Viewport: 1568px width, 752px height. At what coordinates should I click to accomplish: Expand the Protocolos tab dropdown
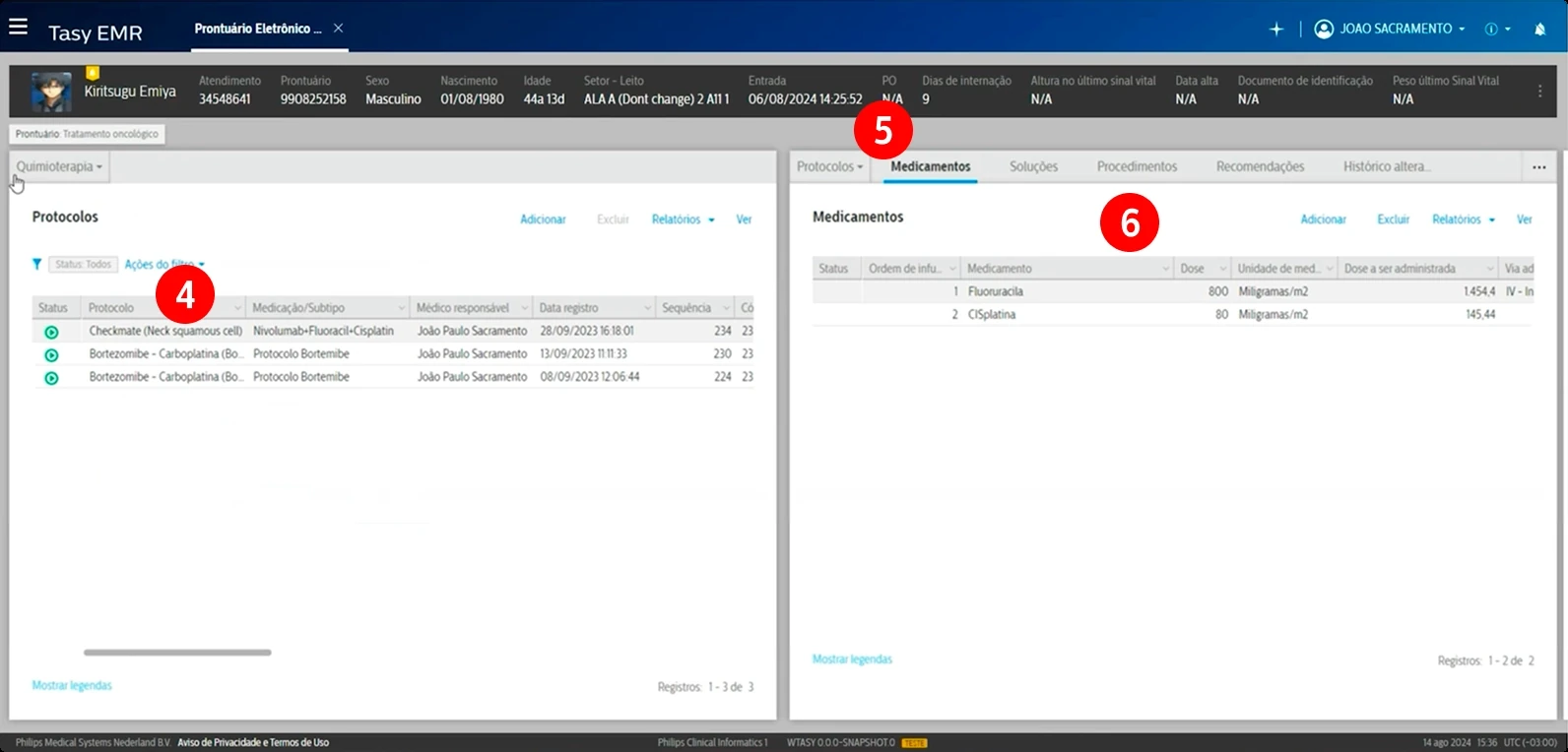coord(829,166)
